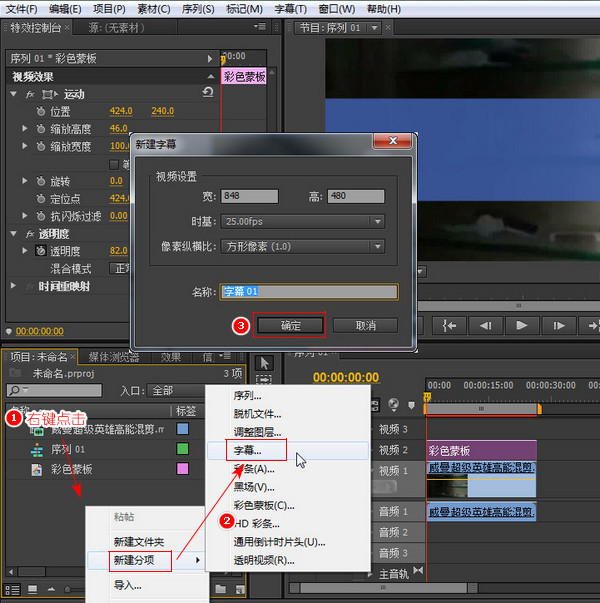Click the 名称 field containing 字幕 01
Screen dimensions: 600x603
pos(309,292)
